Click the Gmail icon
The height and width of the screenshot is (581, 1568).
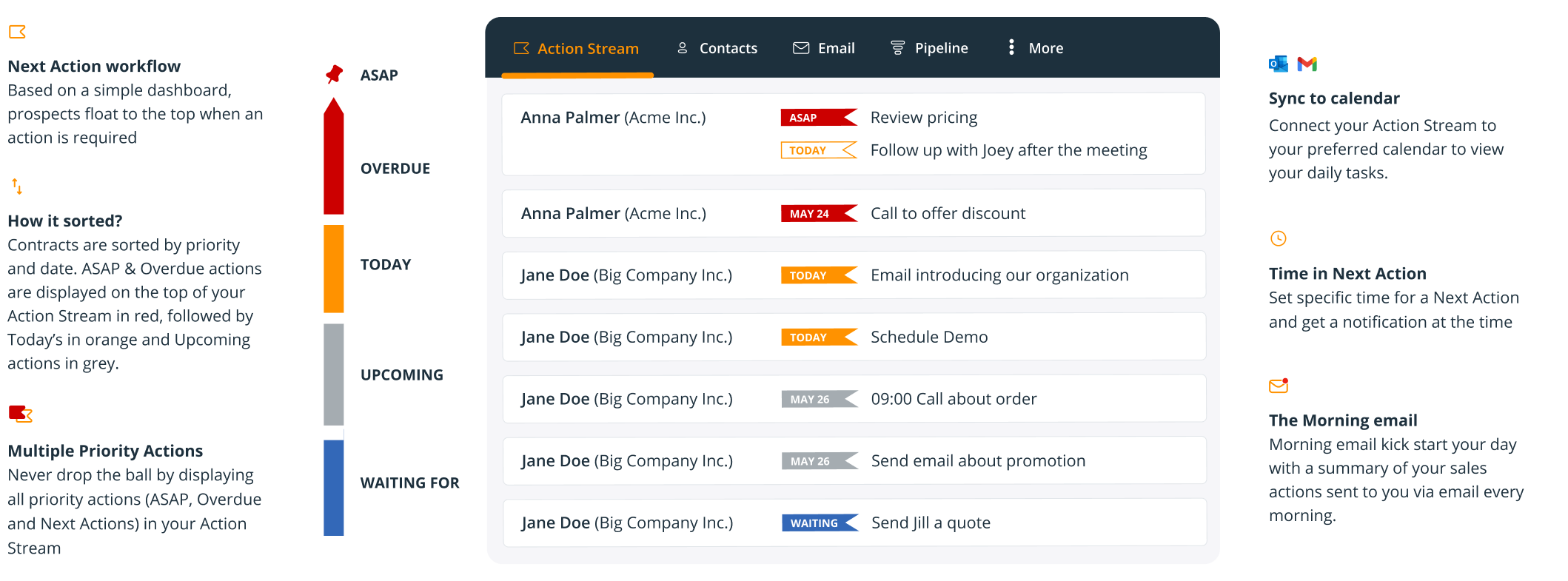pos(1307,64)
